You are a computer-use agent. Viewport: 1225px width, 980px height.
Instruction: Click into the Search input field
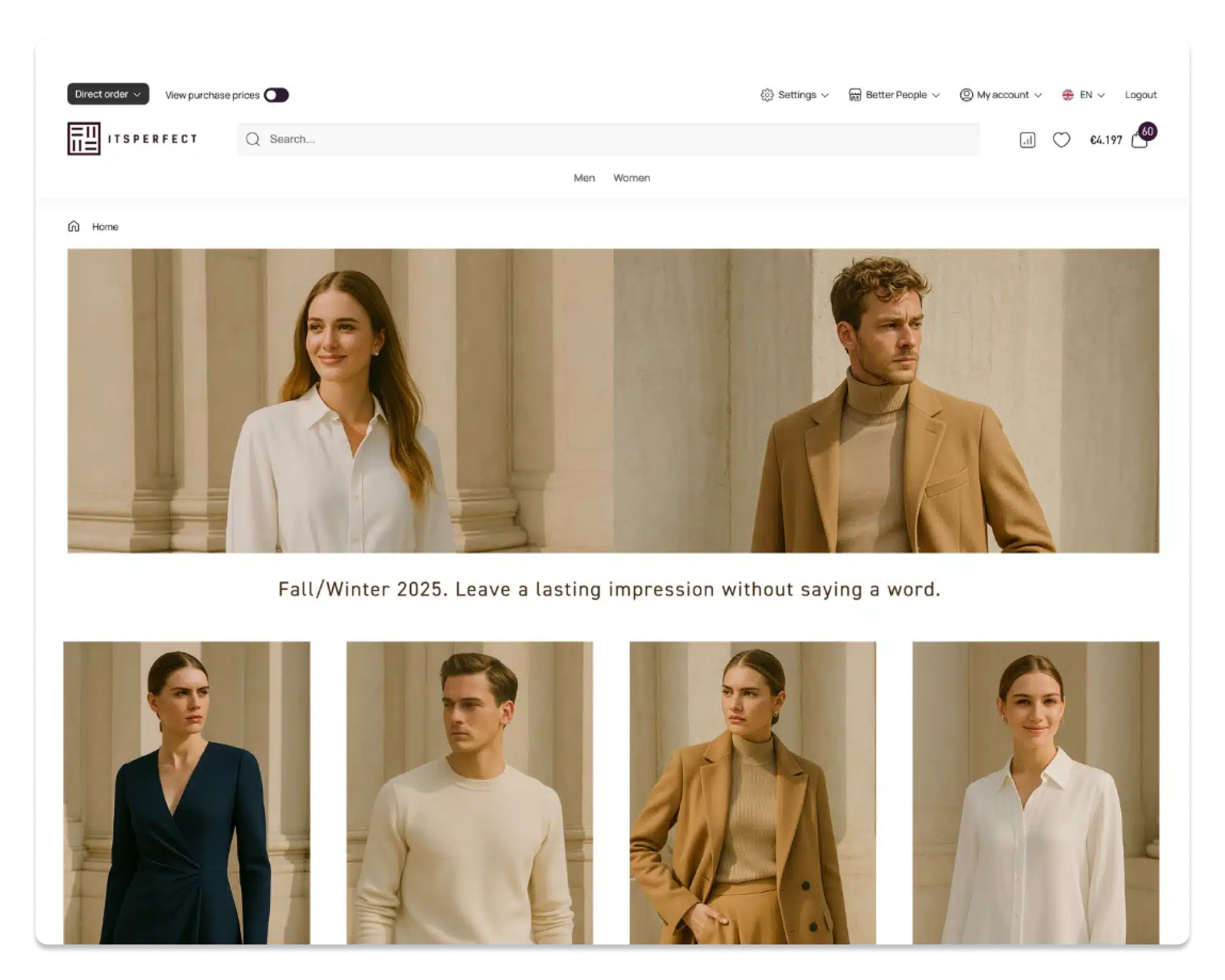pos(612,140)
